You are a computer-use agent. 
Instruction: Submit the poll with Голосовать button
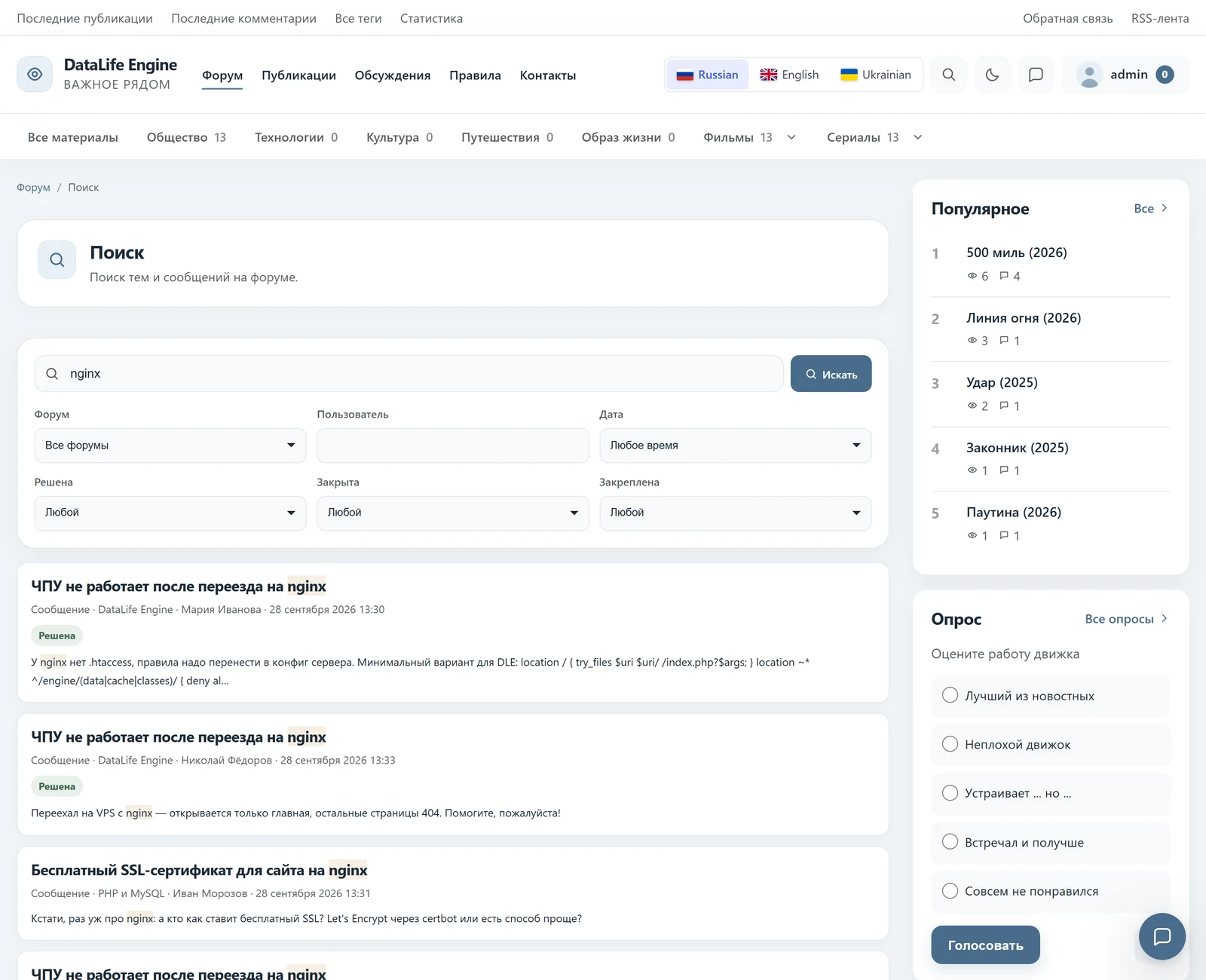pos(985,945)
